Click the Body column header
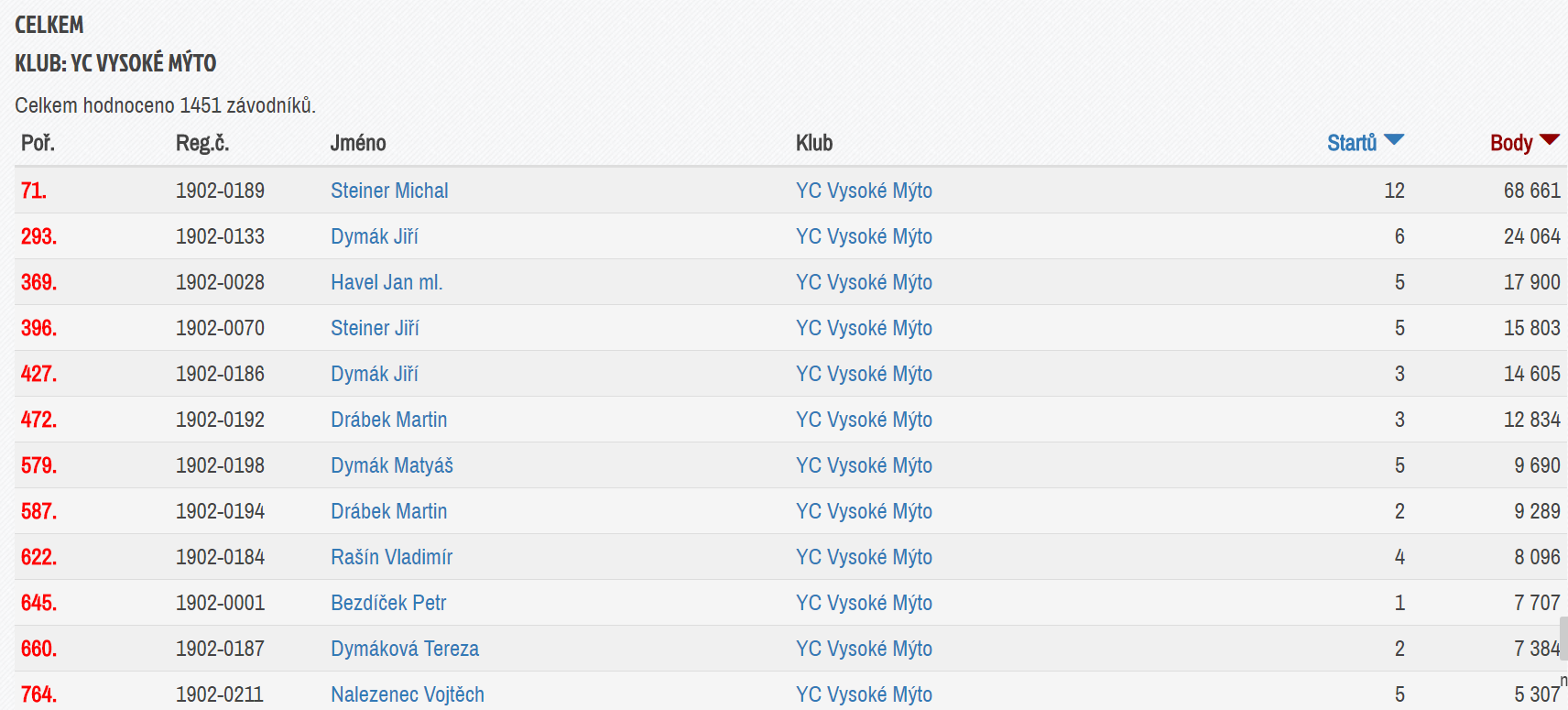This screenshot has width=1568, height=710. pyautogui.click(x=1511, y=143)
